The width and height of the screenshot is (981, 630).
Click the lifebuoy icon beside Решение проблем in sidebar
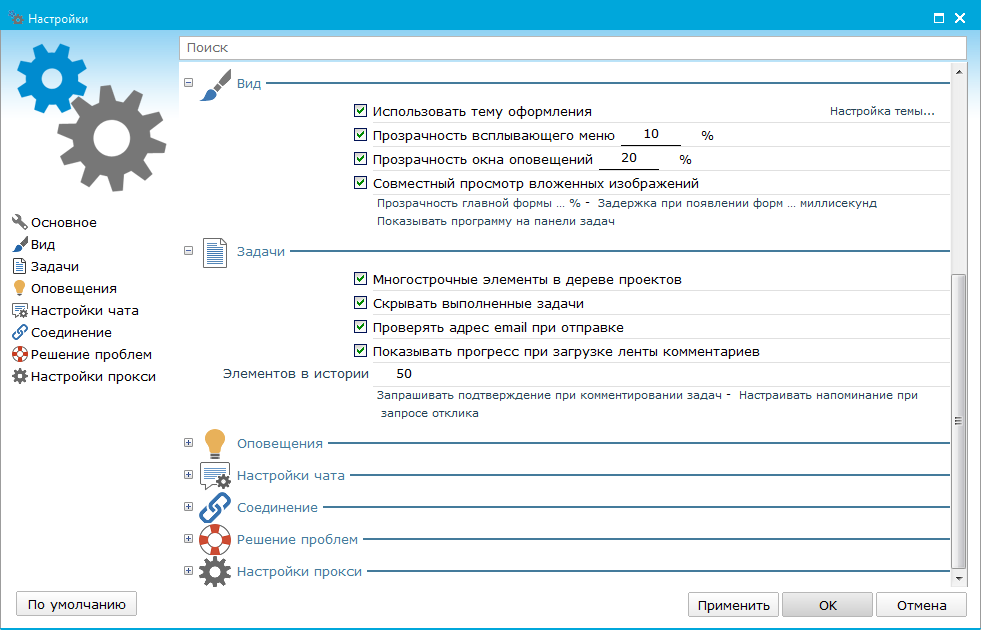coord(19,354)
